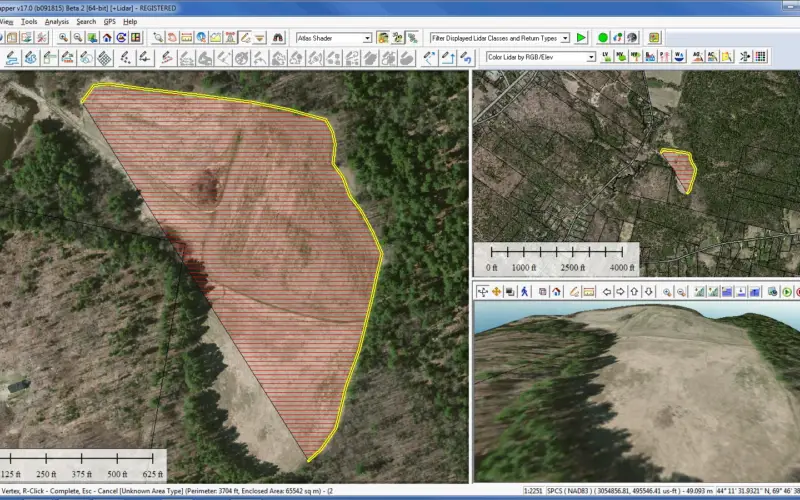Click the right arrow in 3D toolbar
800x500 pixels.
coord(620,292)
